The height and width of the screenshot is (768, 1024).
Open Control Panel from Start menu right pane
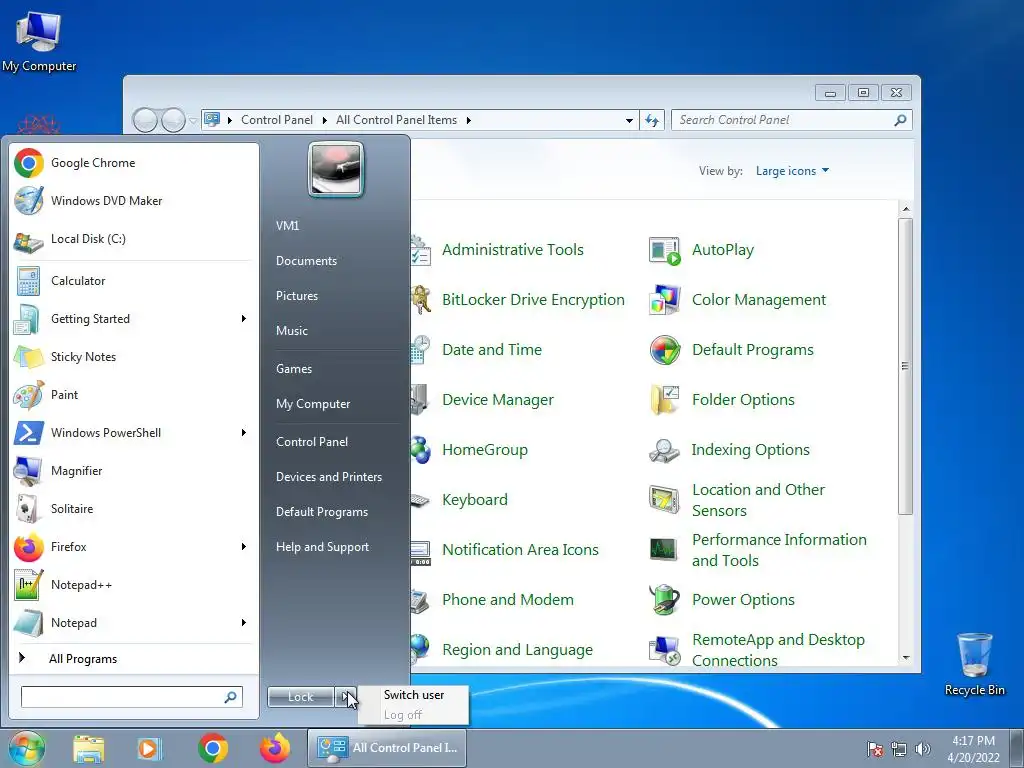coord(312,442)
